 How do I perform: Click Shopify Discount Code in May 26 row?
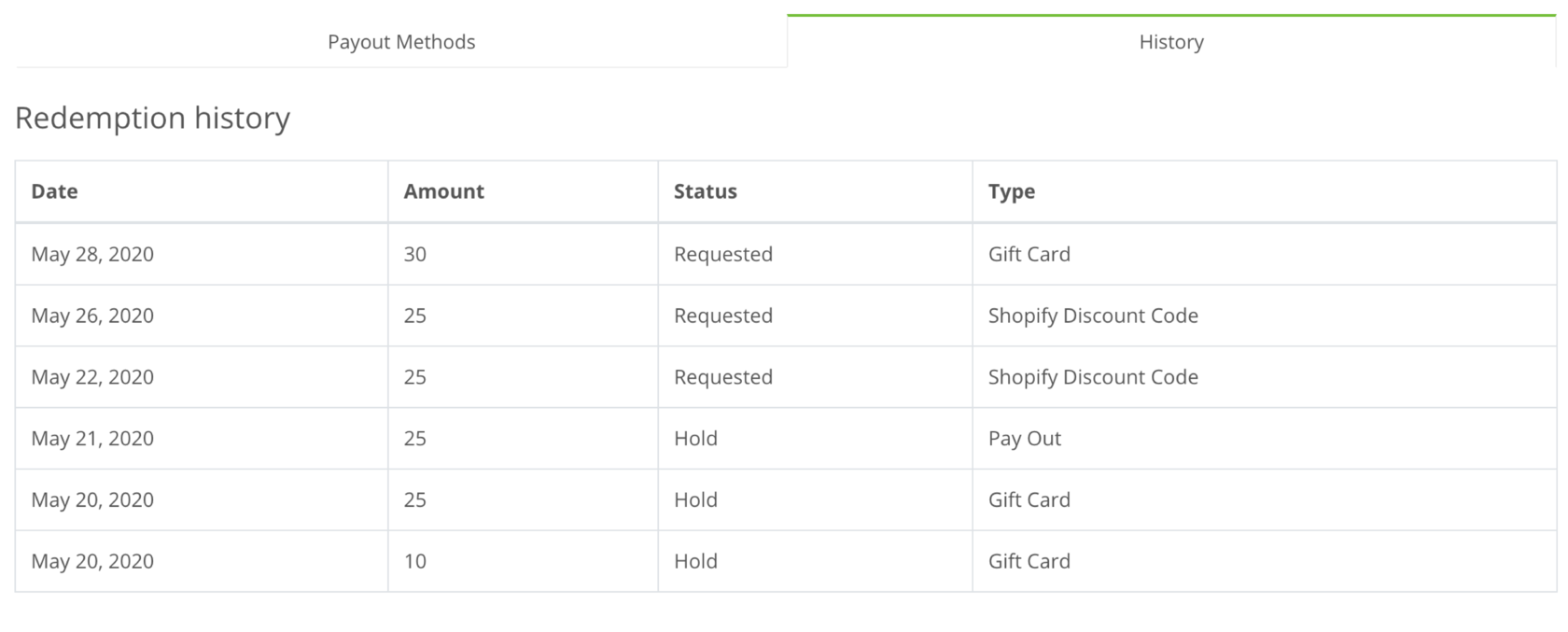coord(1092,316)
